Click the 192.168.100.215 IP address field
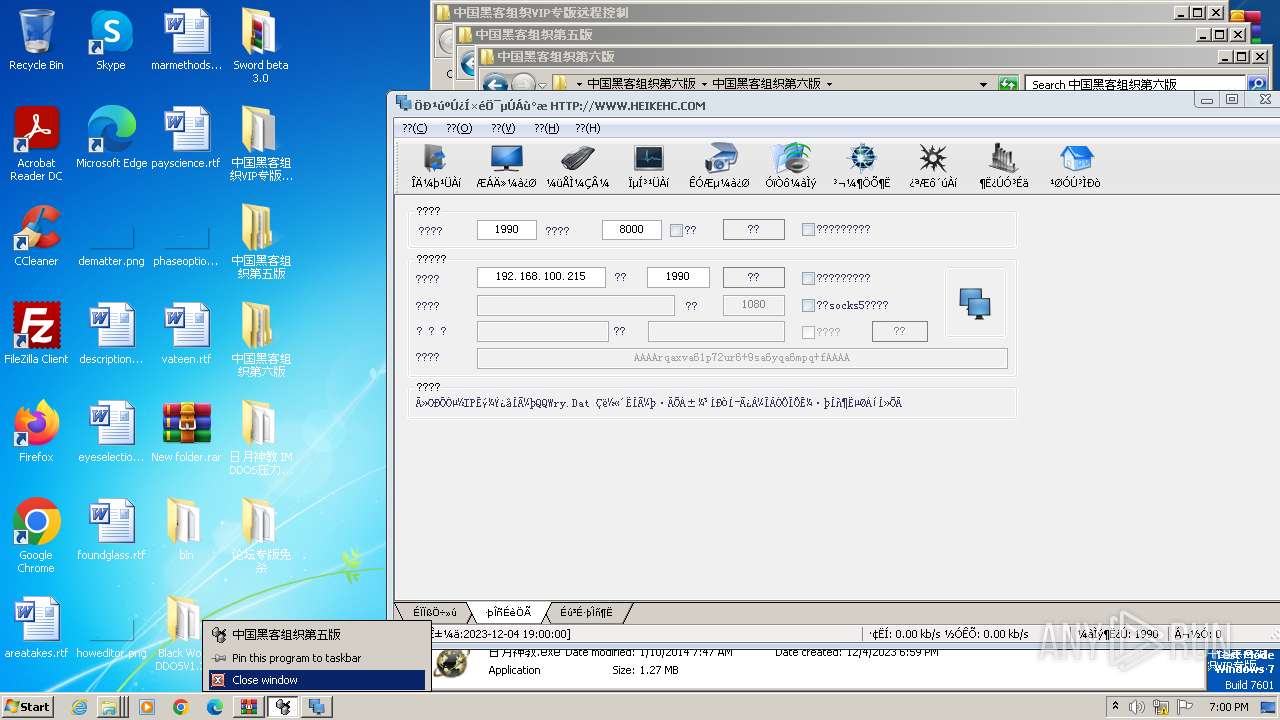1280x720 pixels. tap(541, 277)
